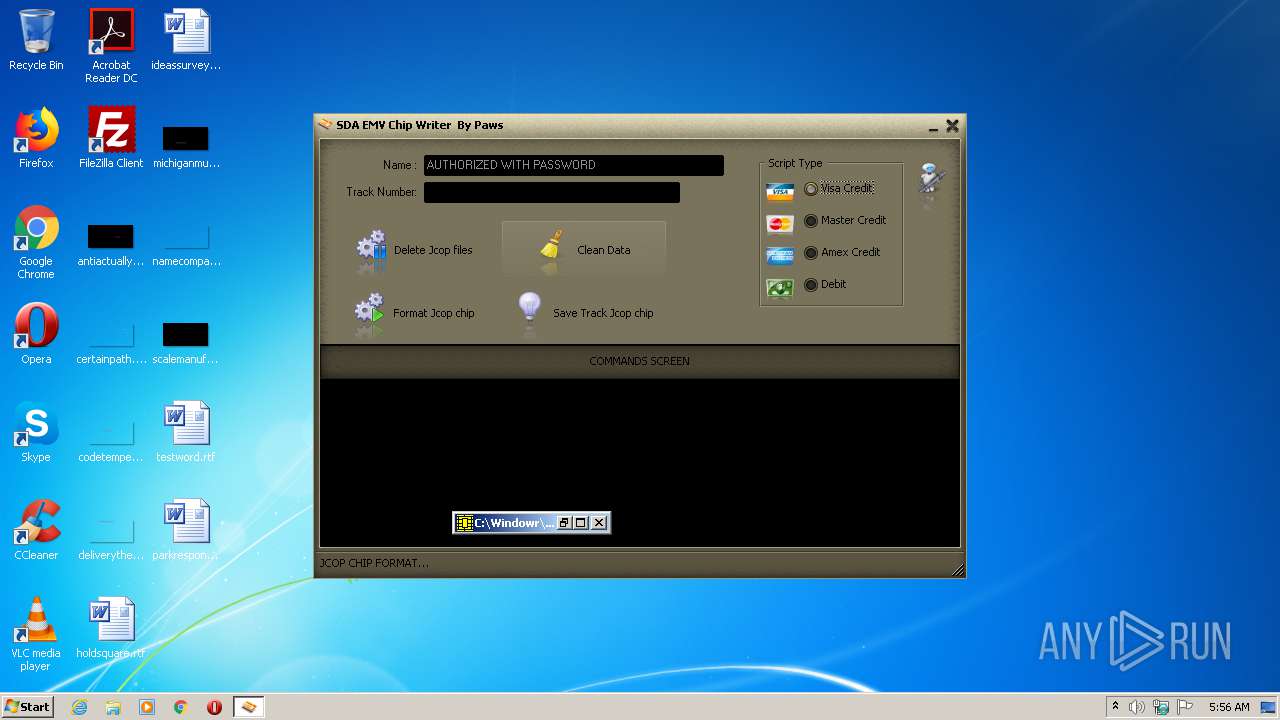Image resolution: width=1280 pixels, height=720 pixels.
Task: Click the Format Jcop chip gear icon
Action: point(370,313)
